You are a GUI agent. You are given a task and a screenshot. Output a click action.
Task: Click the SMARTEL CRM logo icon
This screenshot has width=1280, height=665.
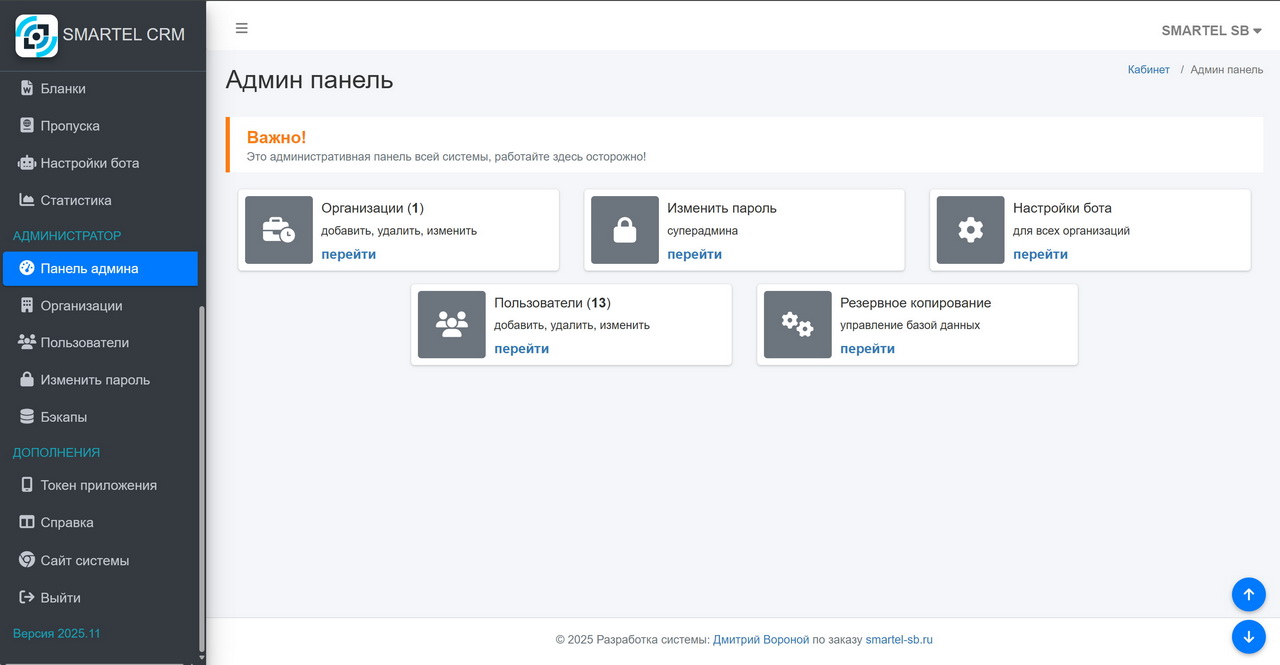[x=36, y=35]
